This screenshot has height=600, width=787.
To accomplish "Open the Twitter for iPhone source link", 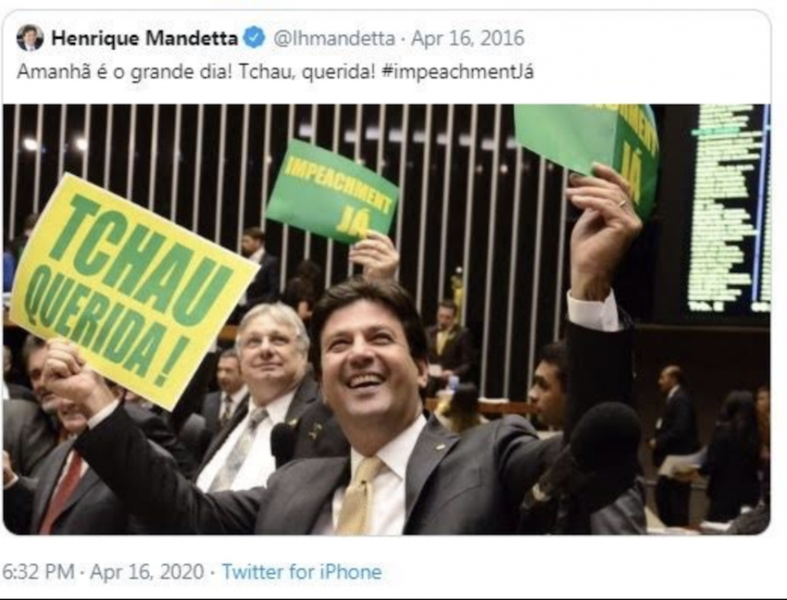I will coord(302,572).
